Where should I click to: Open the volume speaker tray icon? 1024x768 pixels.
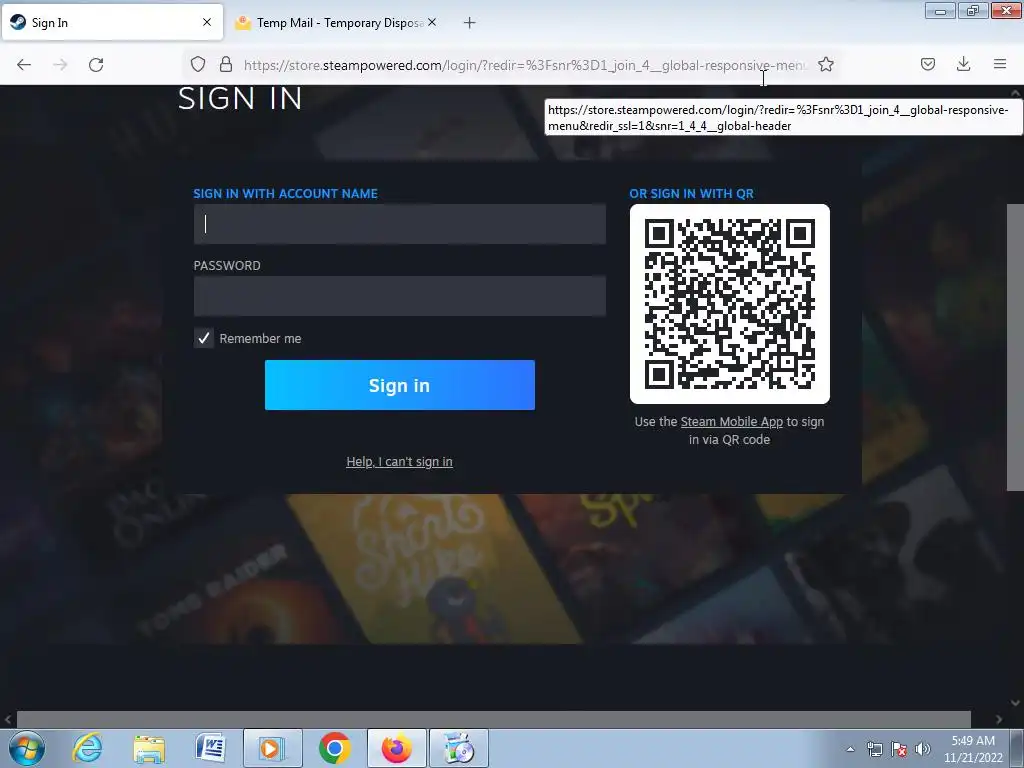pos(922,750)
